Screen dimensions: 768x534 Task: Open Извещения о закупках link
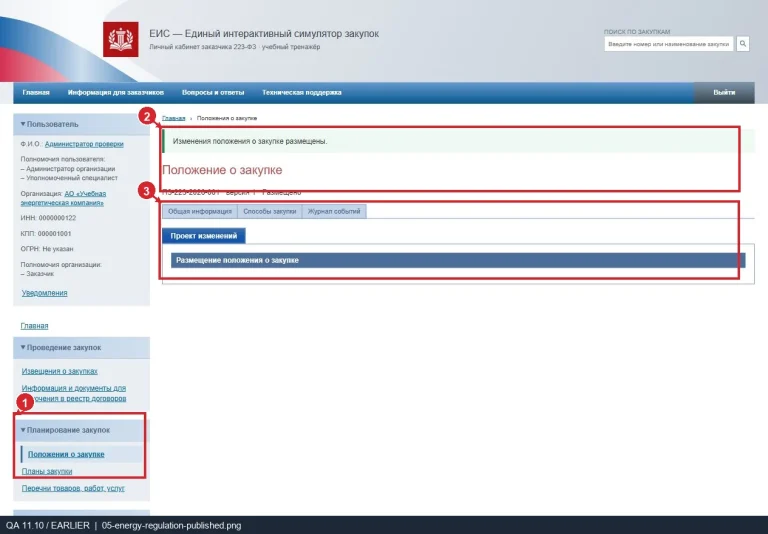(x=60, y=371)
